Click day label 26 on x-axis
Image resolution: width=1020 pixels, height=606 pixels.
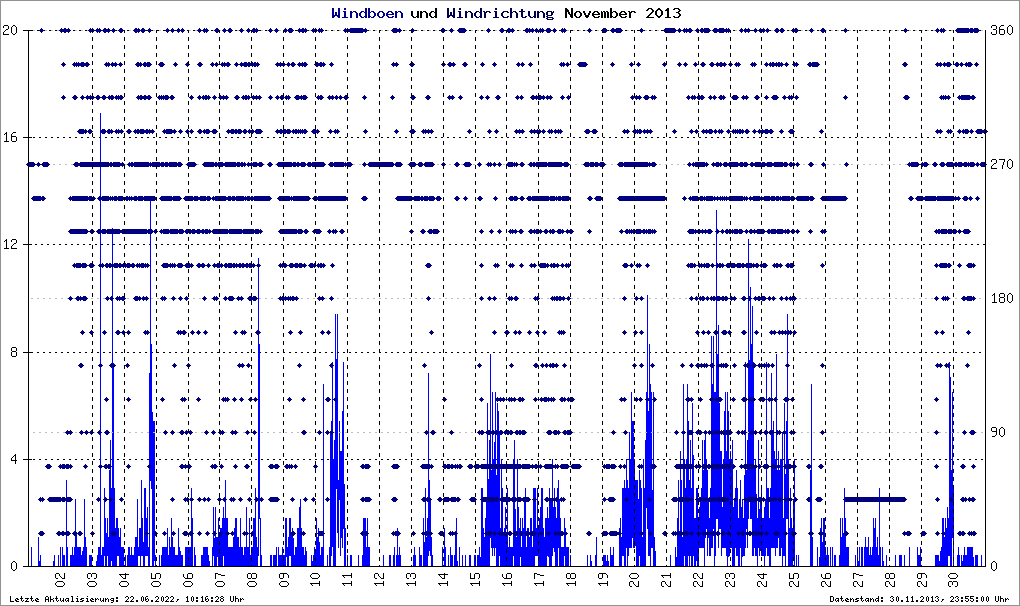[x=825, y=579]
